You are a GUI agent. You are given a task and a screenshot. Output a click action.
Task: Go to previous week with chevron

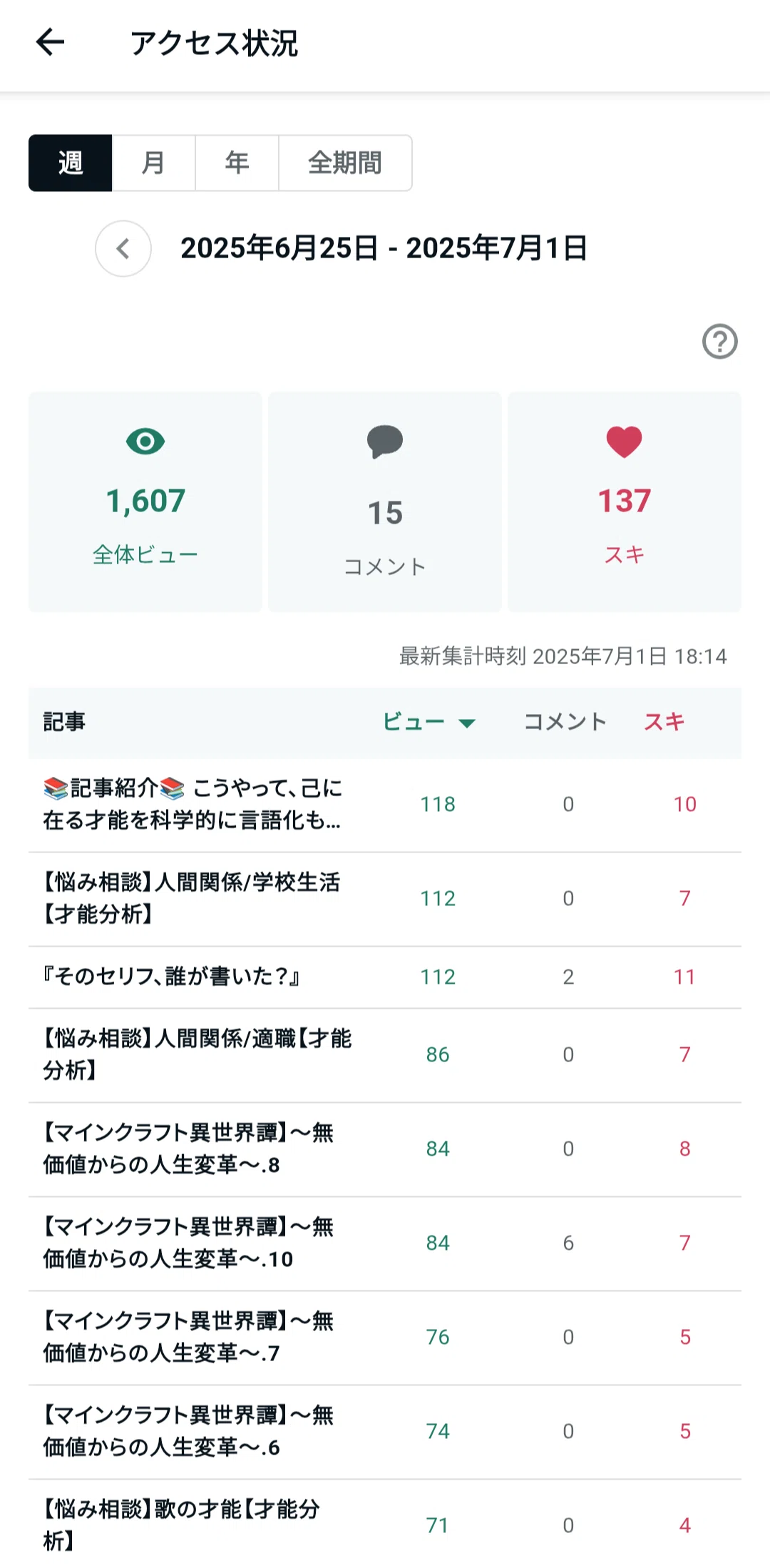(x=123, y=248)
